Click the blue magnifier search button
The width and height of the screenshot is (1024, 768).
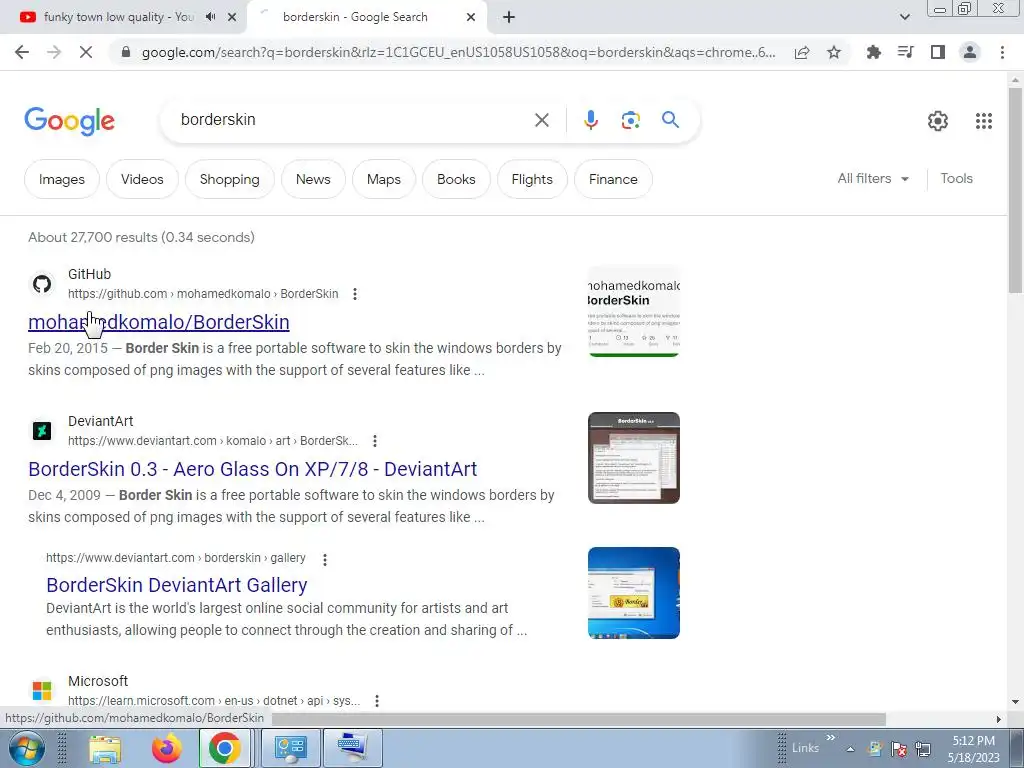coord(670,120)
